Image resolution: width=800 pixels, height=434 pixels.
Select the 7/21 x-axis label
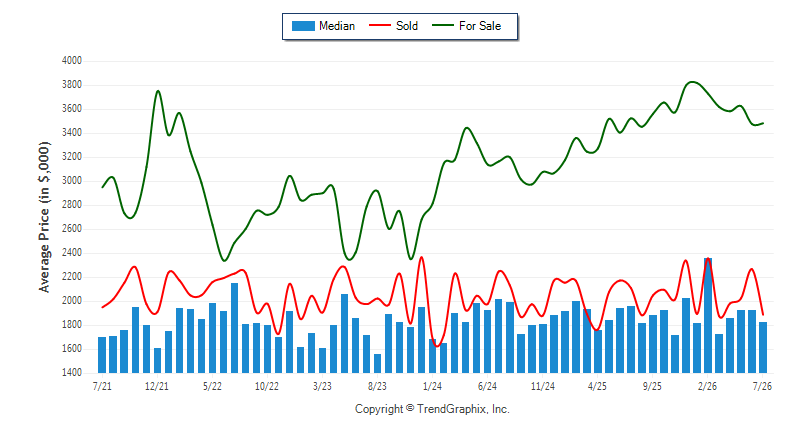pyautogui.click(x=102, y=386)
